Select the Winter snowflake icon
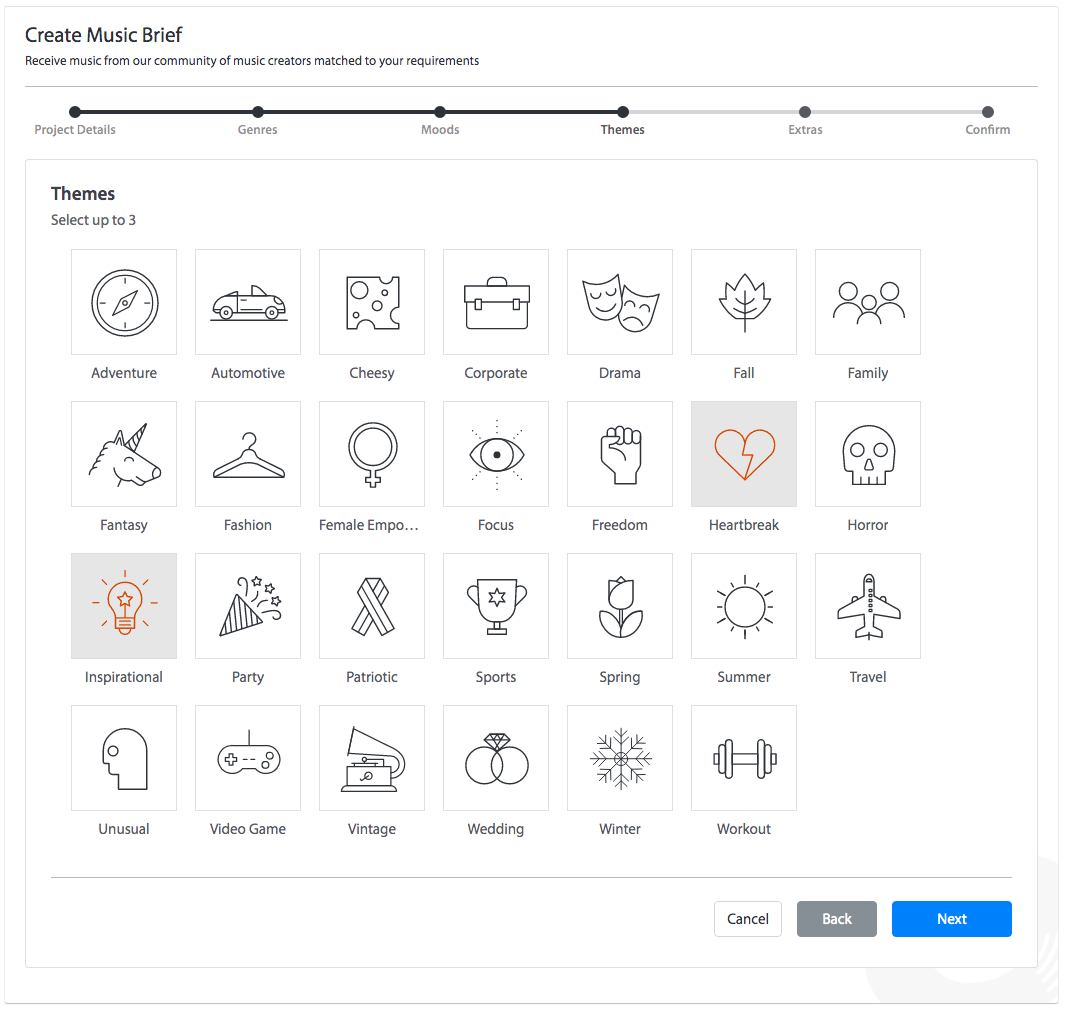The height and width of the screenshot is (1017, 1067). [620, 758]
